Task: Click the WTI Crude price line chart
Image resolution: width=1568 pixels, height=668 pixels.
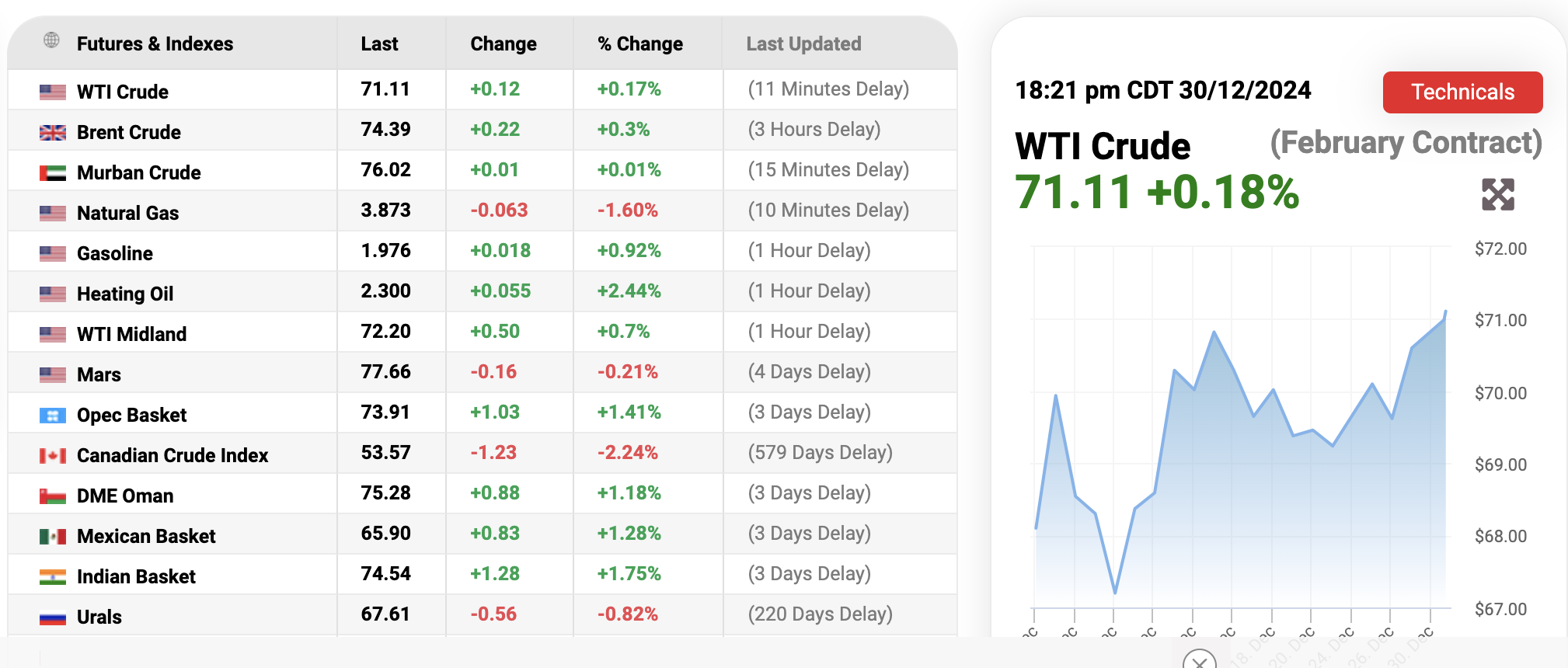Action: coord(1241,458)
